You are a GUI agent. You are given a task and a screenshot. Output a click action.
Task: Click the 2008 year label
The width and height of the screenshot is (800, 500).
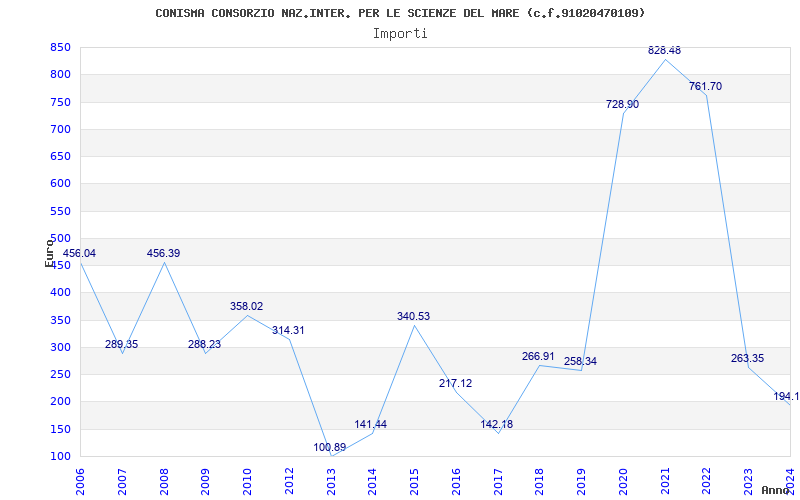tap(164, 482)
